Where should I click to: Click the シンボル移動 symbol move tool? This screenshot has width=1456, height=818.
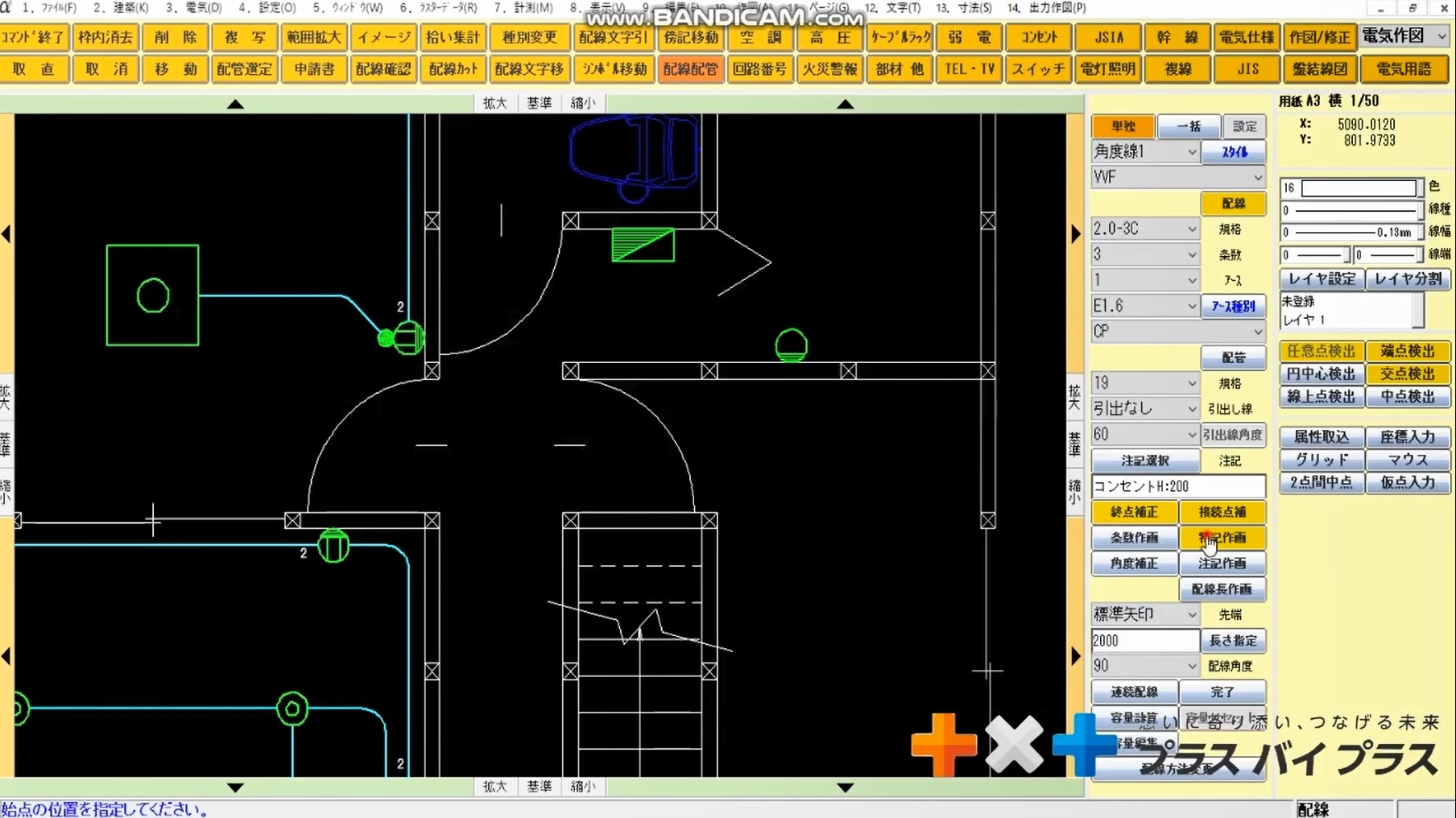(x=614, y=69)
